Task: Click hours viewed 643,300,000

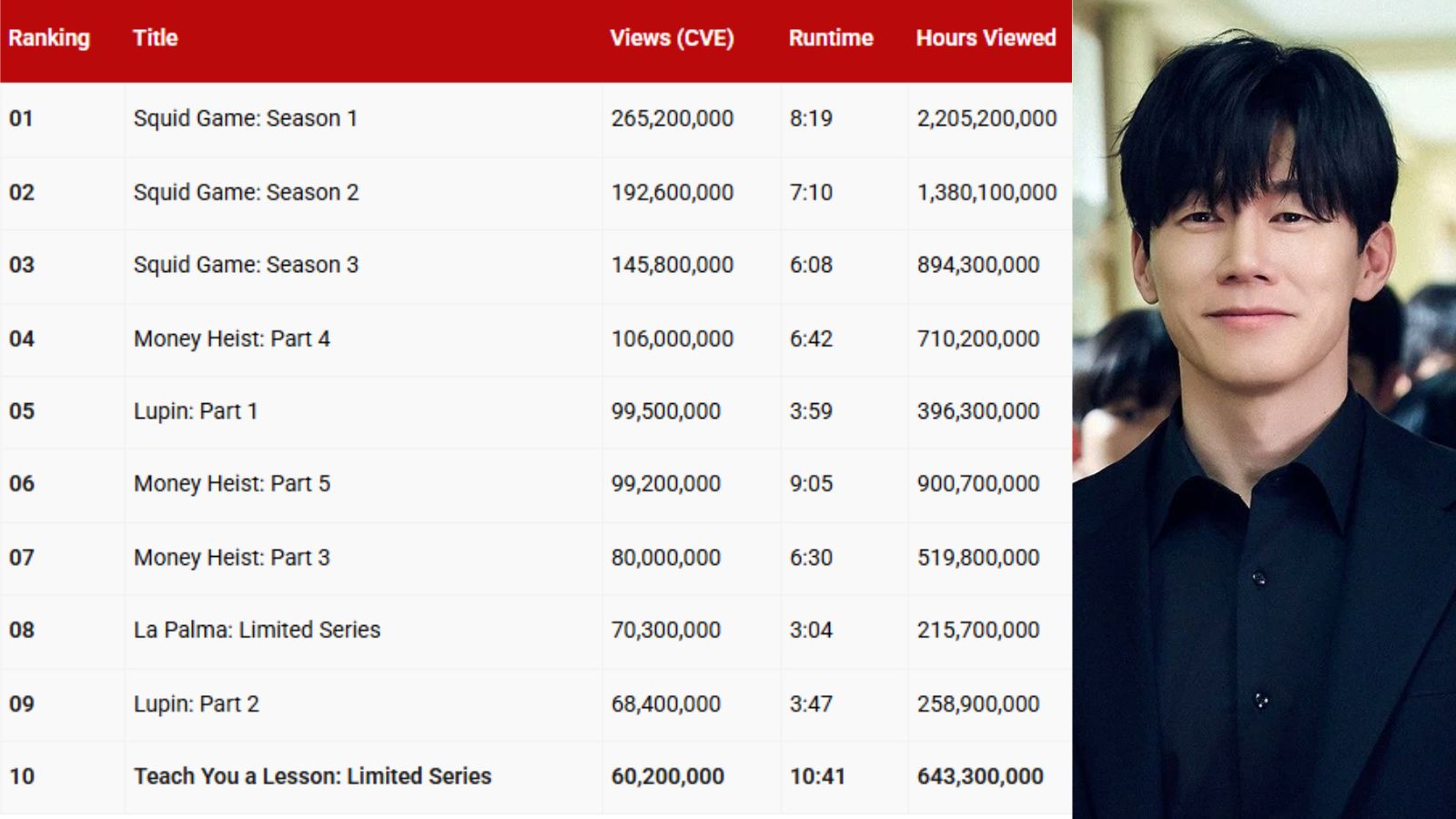Action: 980,776
